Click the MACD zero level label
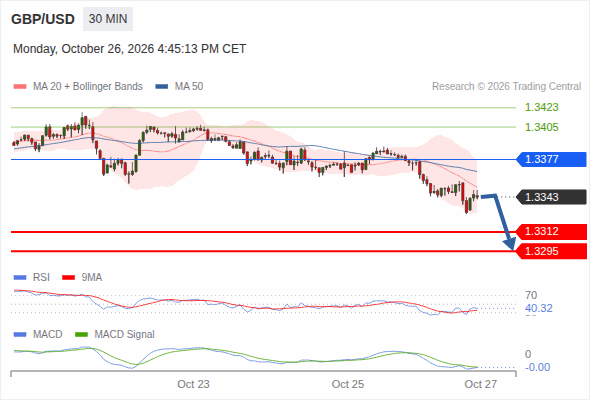 tap(528, 354)
